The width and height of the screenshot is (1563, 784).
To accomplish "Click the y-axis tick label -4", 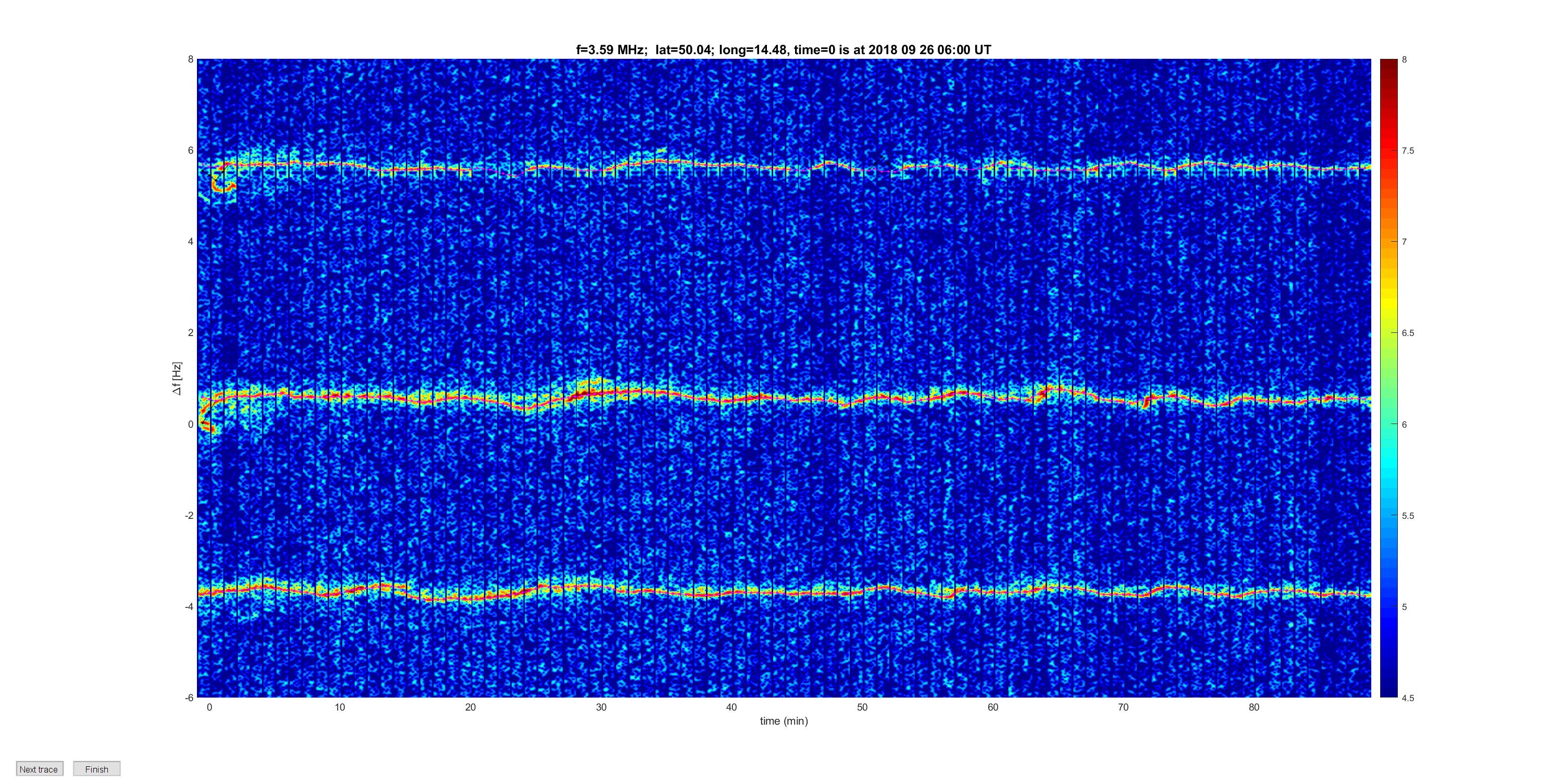I will [x=189, y=607].
